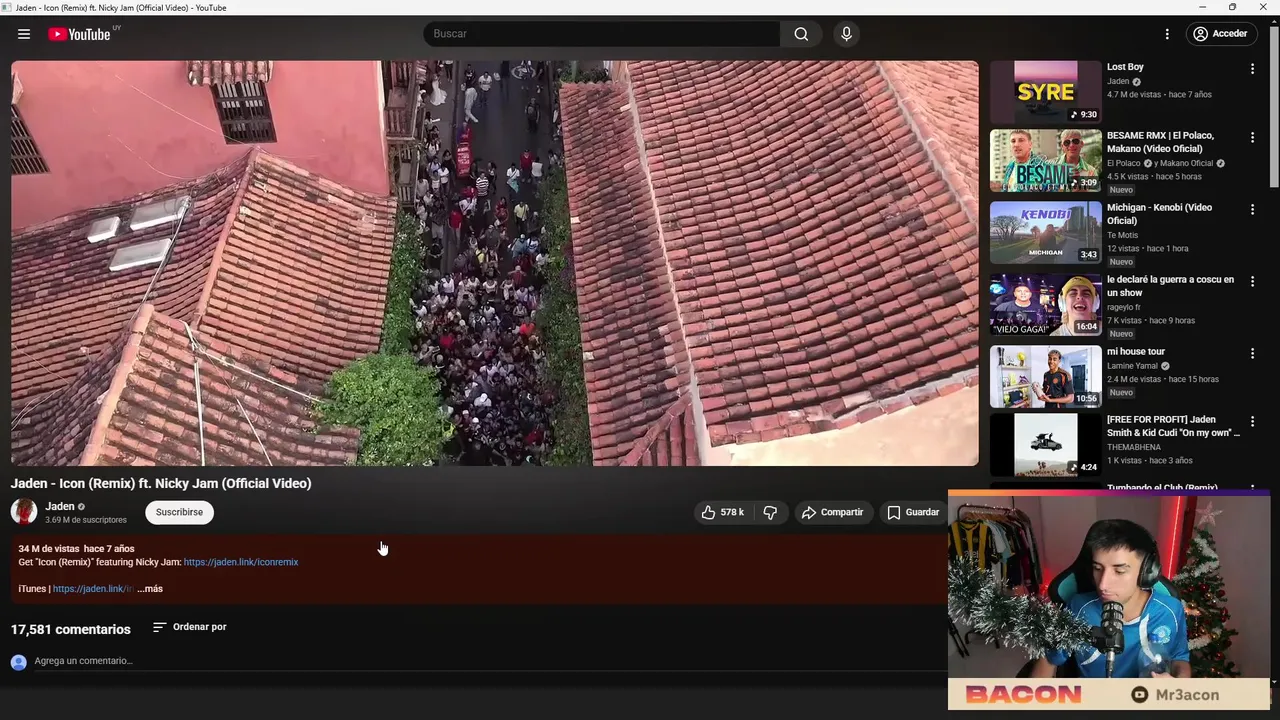Click the 578 k like count

point(732,512)
